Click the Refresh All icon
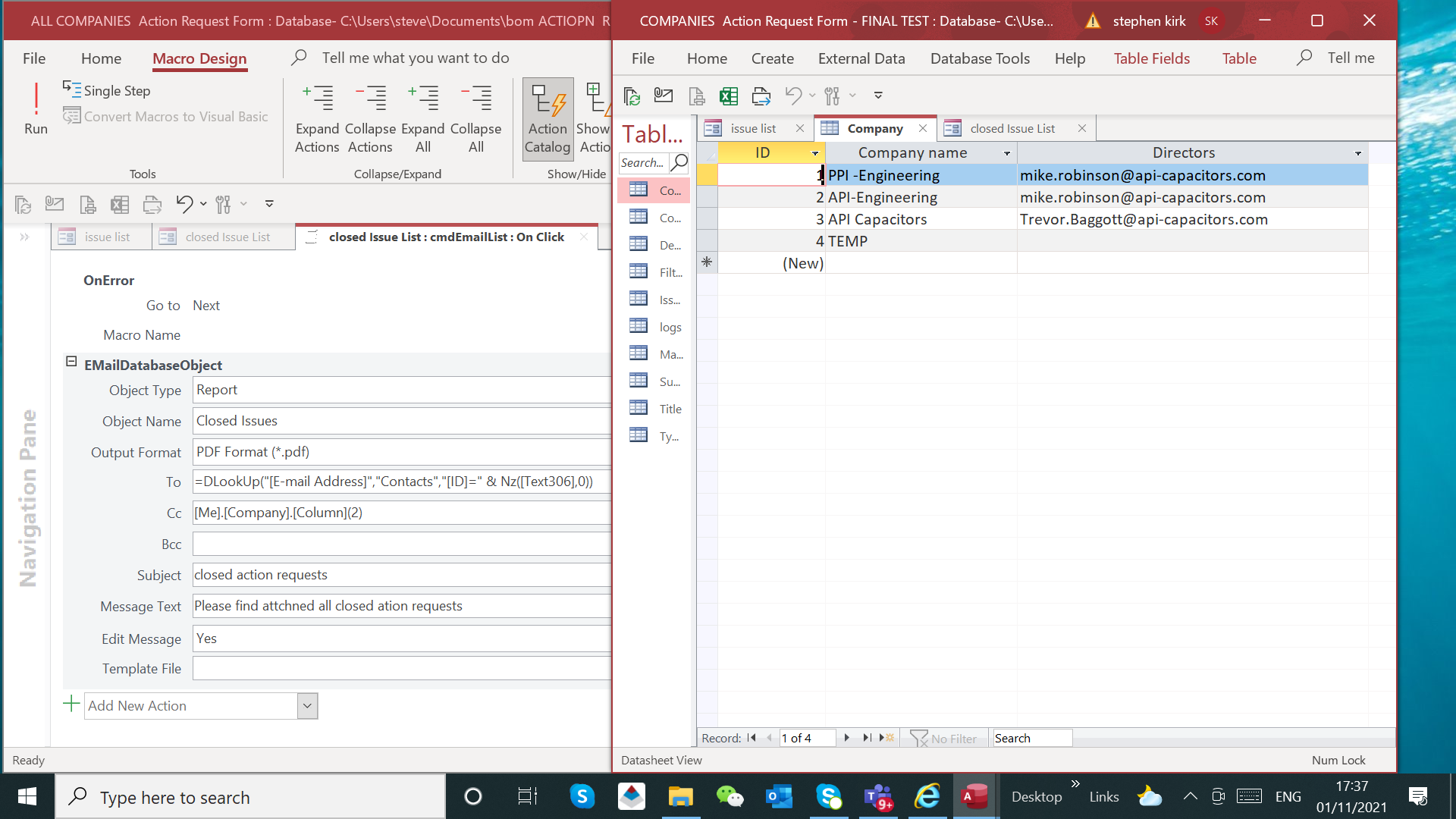 631,96
